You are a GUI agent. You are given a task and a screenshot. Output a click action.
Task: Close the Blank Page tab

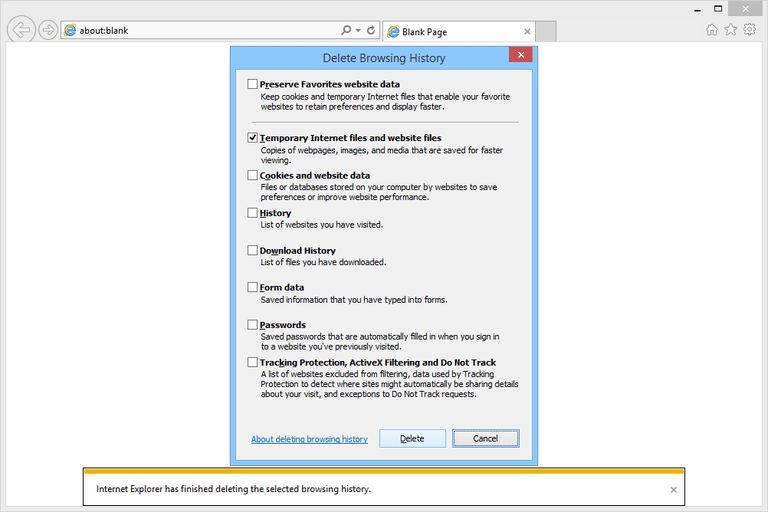[x=527, y=32]
